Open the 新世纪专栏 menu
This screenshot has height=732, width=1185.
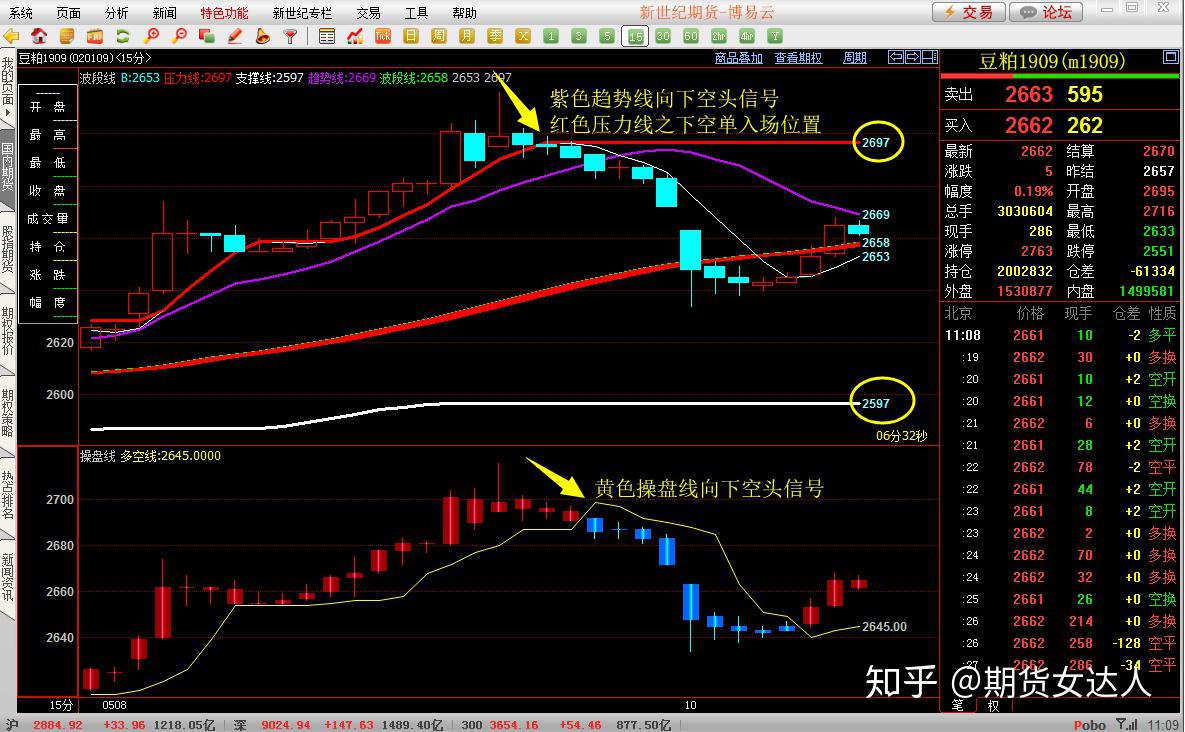click(x=302, y=13)
